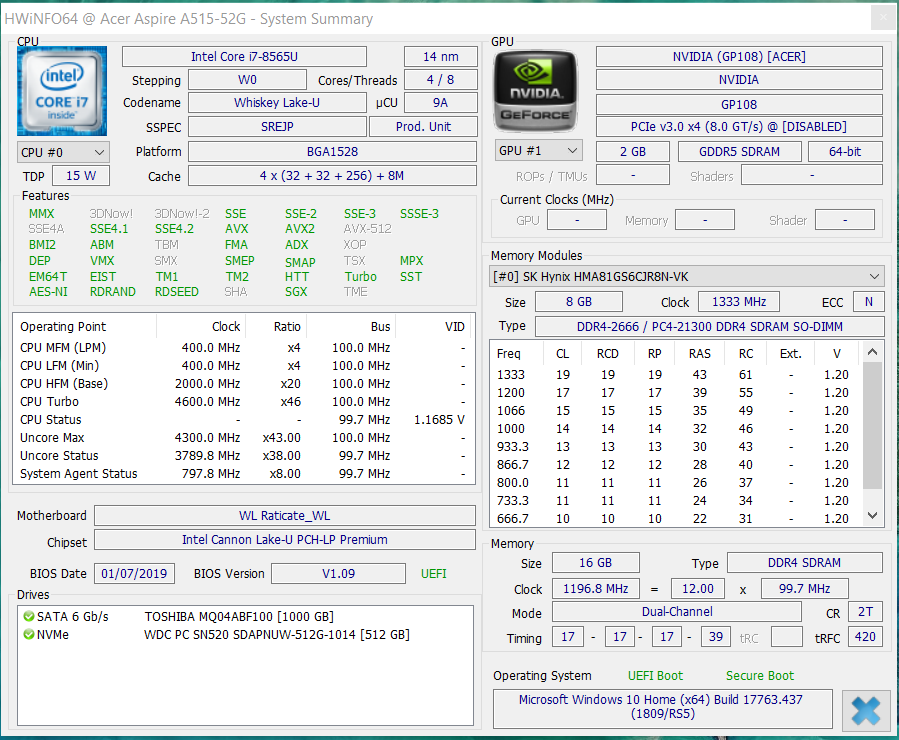The image size is (899, 740).
Task: Click the module Size 8 GB field
Action: click(x=579, y=302)
